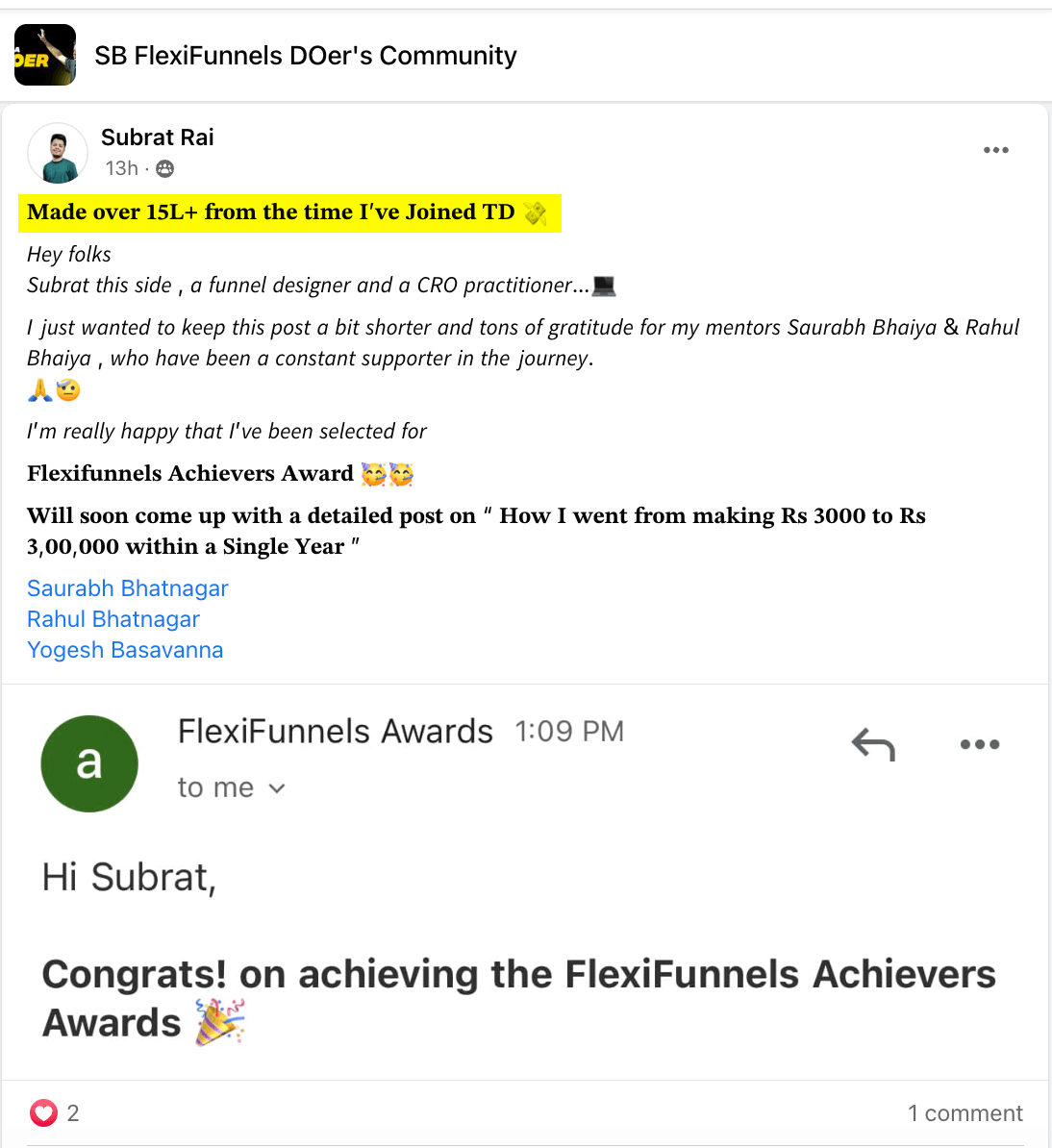Image resolution: width=1052 pixels, height=1148 pixels.
Task: Click Subrat Rai's profile picture
Action: tap(58, 153)
